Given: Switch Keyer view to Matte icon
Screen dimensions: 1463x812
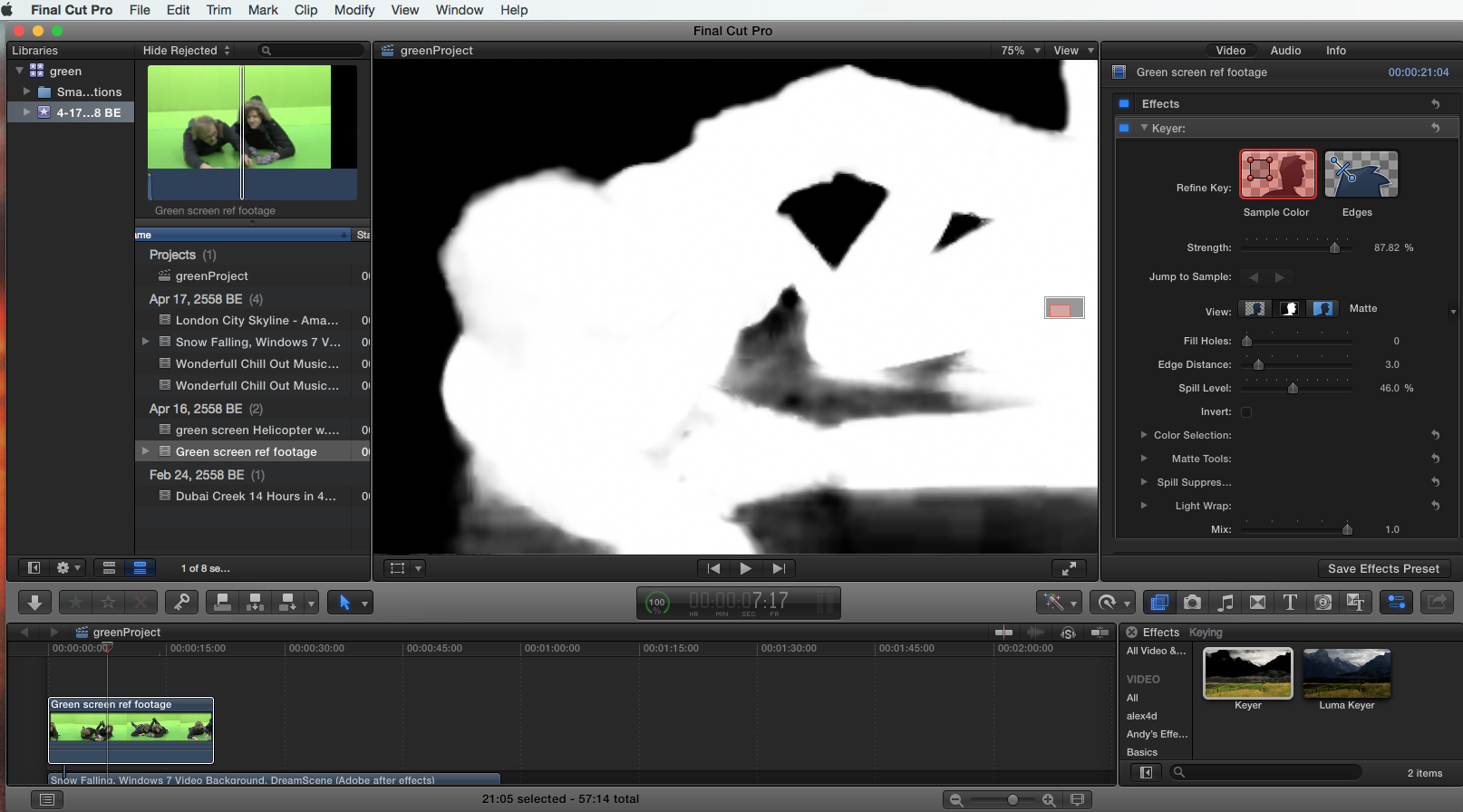Looking at the screenshot, I should coord(1289,309).
